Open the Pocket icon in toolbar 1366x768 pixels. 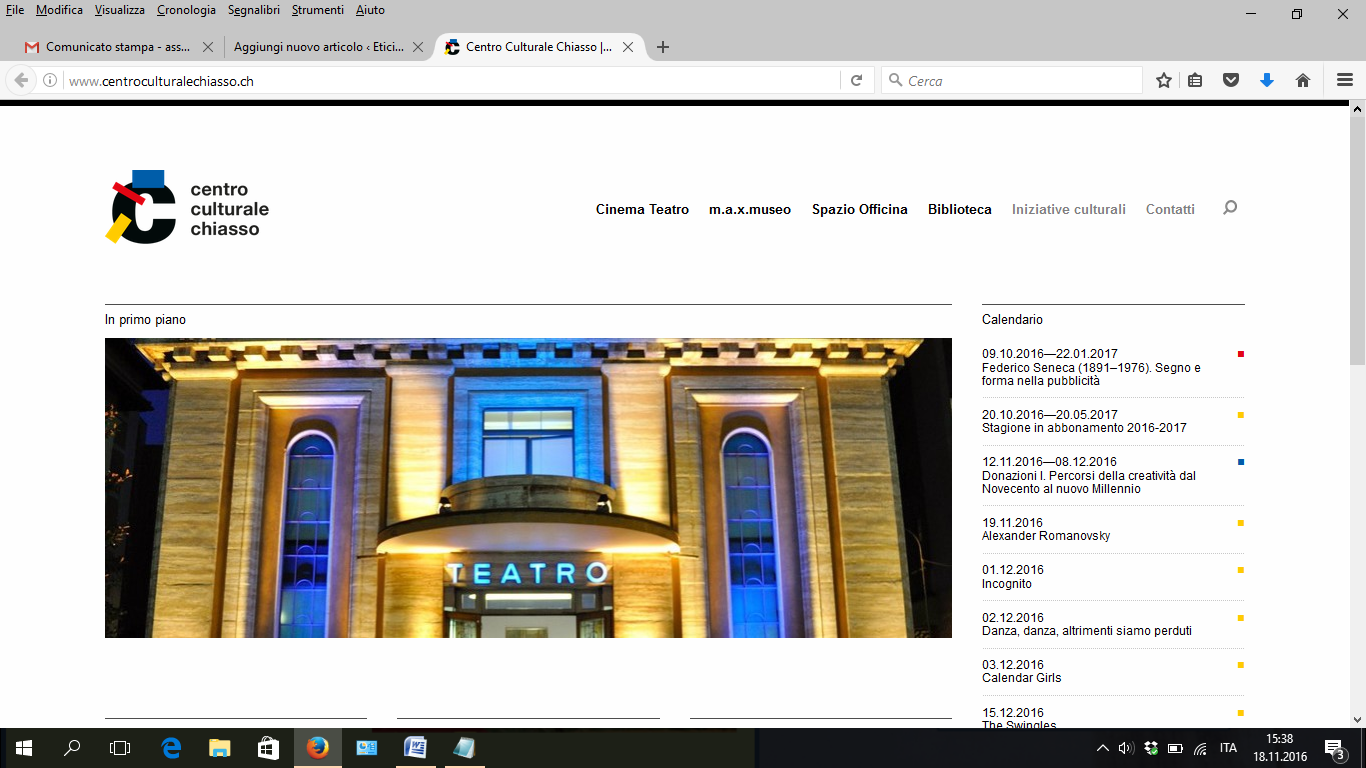click(x=1231, y=81)
